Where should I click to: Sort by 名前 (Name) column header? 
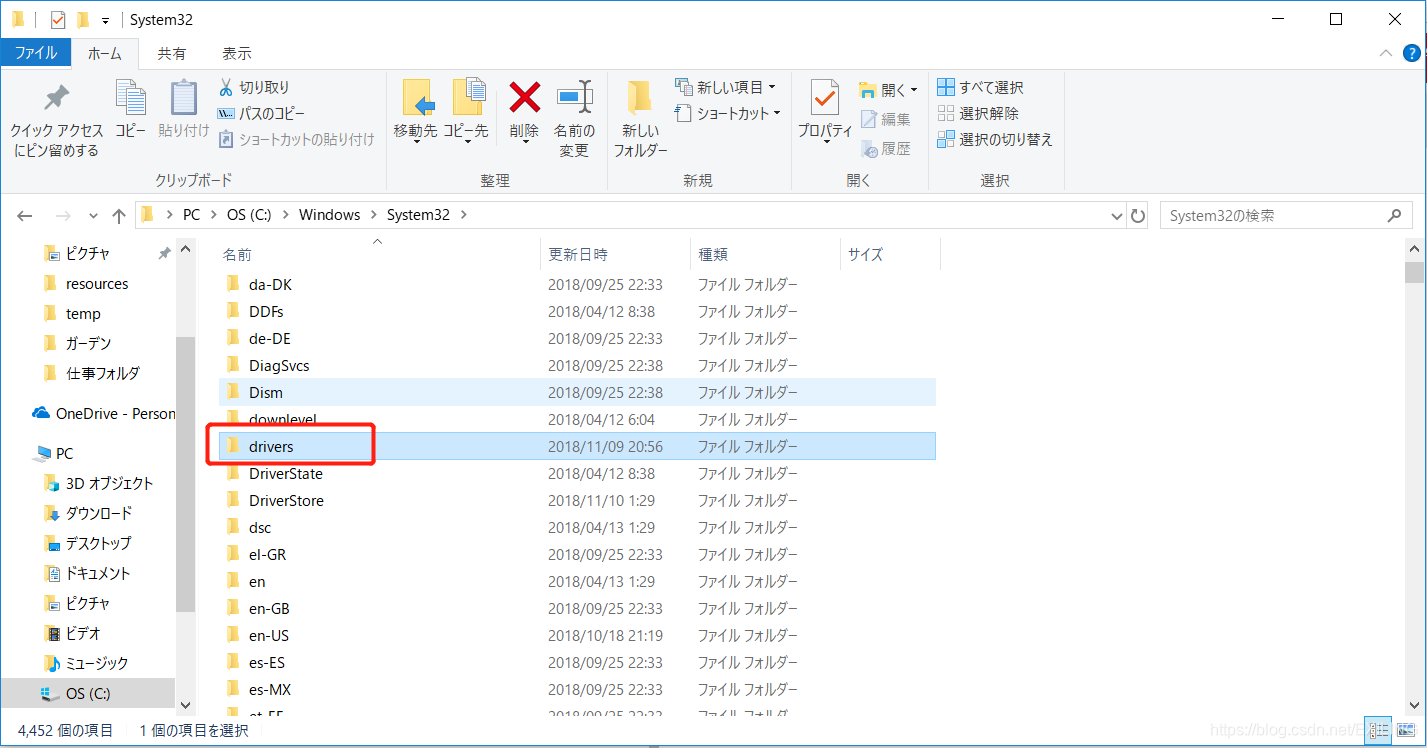[378, 254]
